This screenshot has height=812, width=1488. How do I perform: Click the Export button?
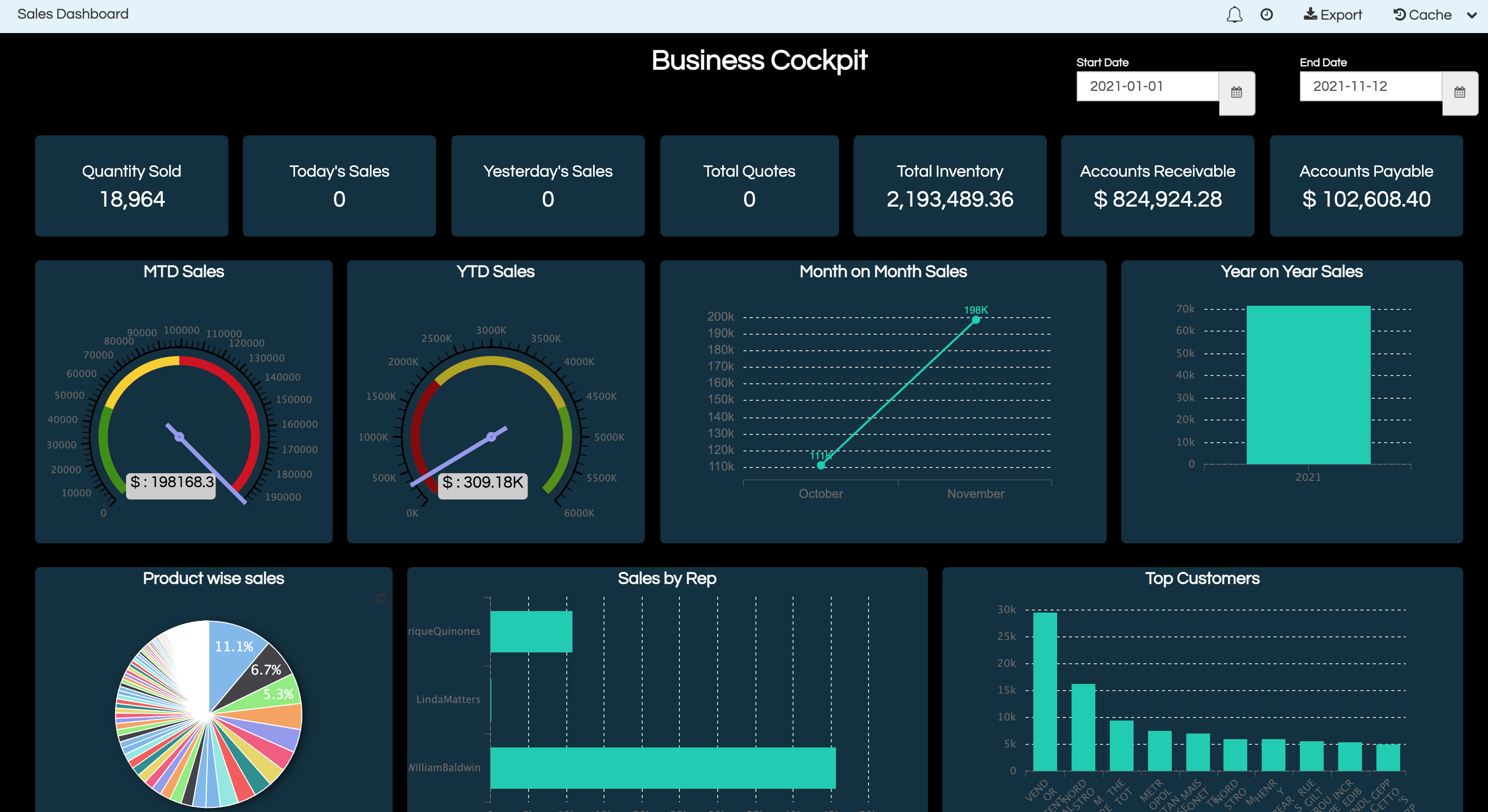[x=1332, y=14]
